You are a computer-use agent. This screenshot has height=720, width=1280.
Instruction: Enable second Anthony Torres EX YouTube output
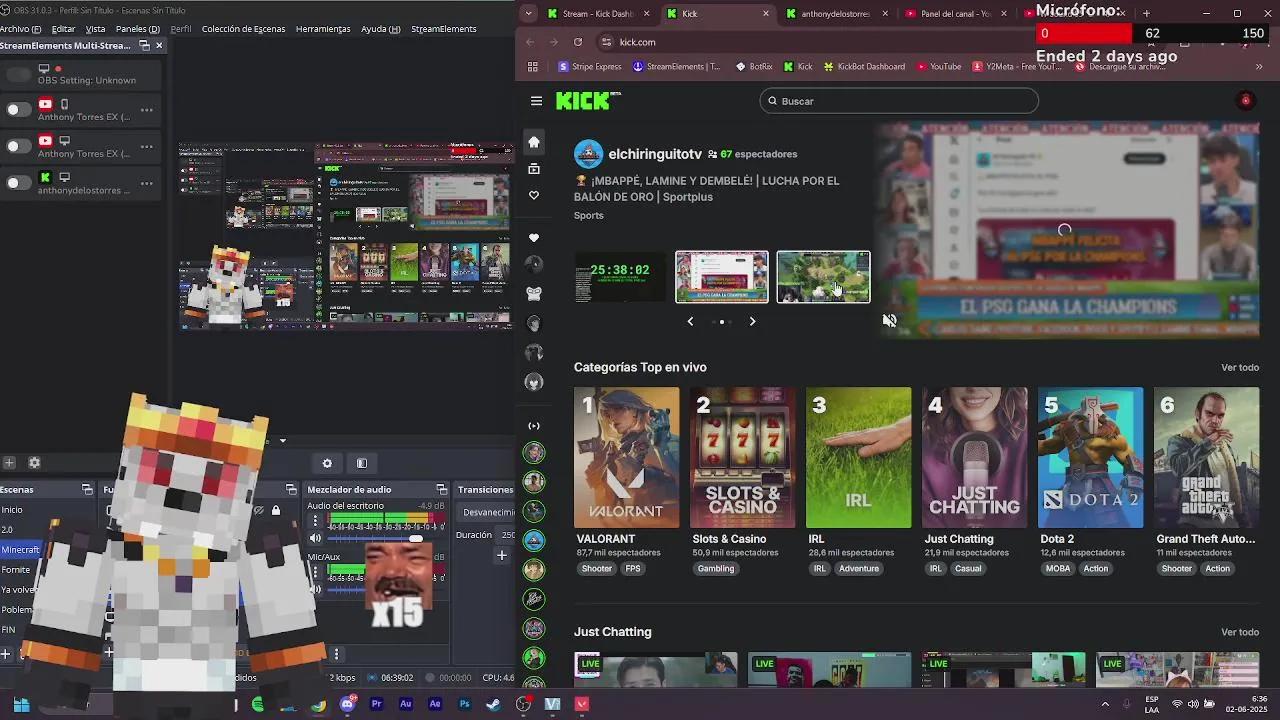click(x=18, y=146)
